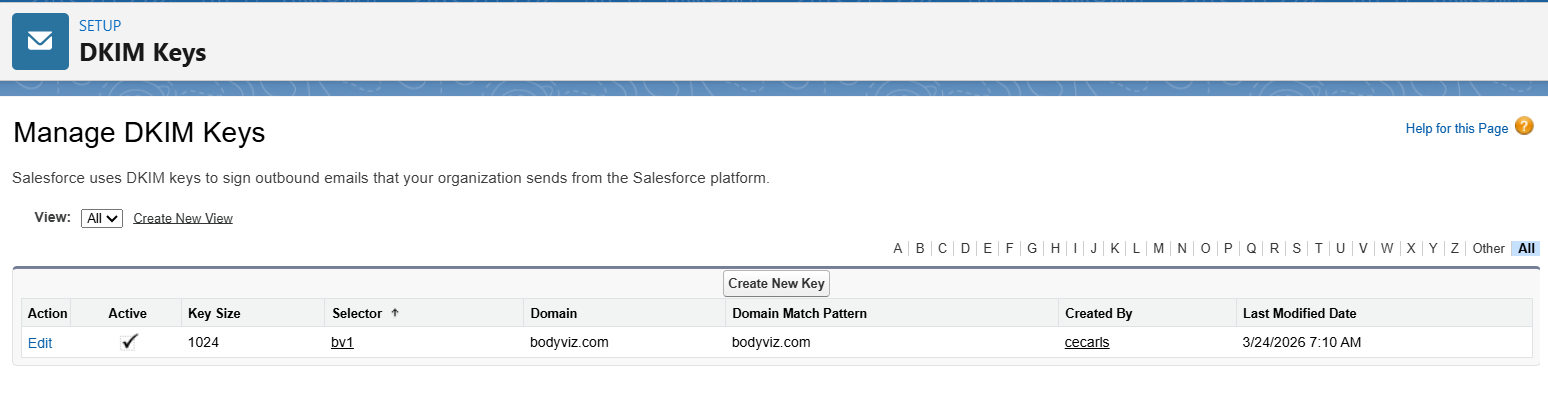Click the Create New Key button
Screen dimensions: 1548x407
pyautogui.click(x=776, y=283)
